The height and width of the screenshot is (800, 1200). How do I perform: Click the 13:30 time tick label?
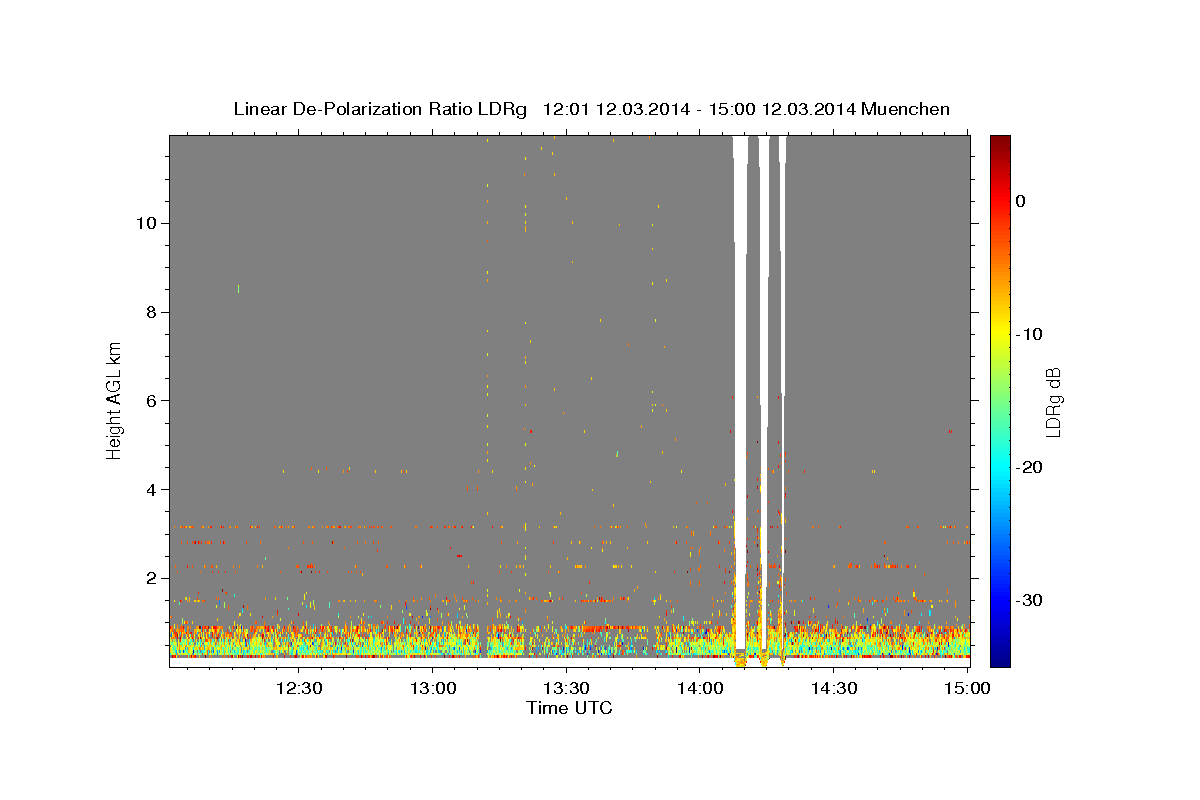(x=566, y=688)
